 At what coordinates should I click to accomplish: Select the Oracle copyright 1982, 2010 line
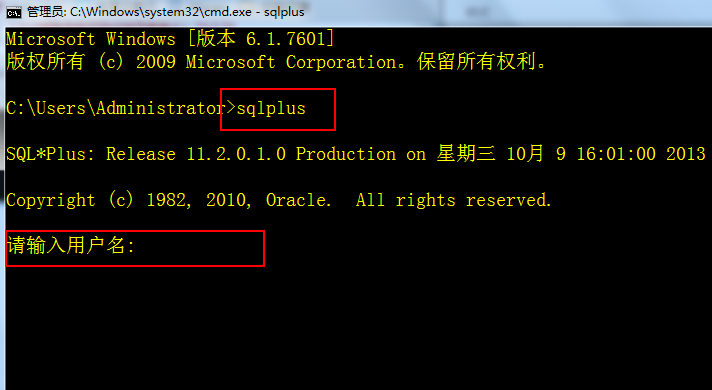point(279,200)
